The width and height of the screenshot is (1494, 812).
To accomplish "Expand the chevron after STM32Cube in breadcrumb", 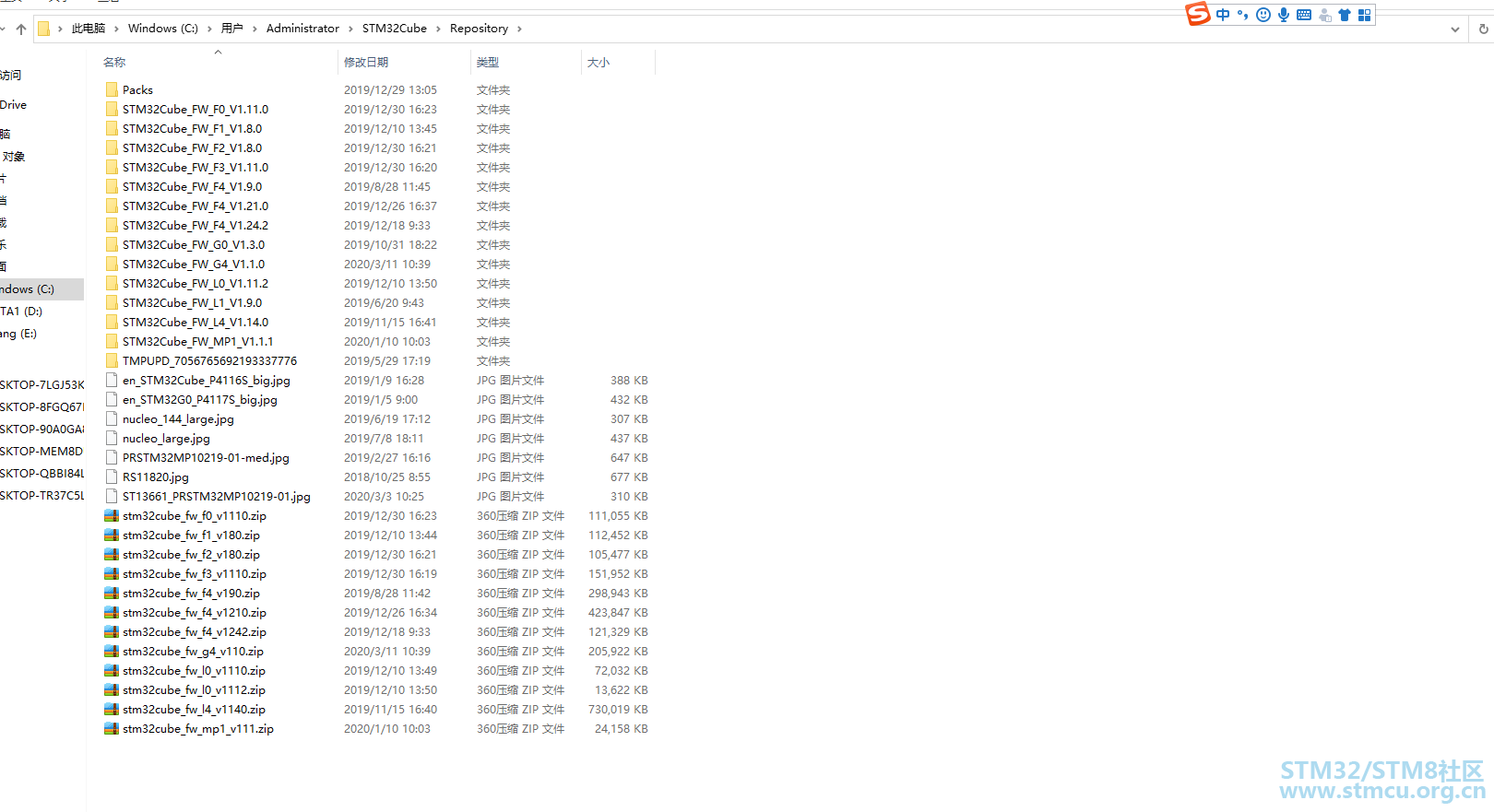I will coord(438,29).
